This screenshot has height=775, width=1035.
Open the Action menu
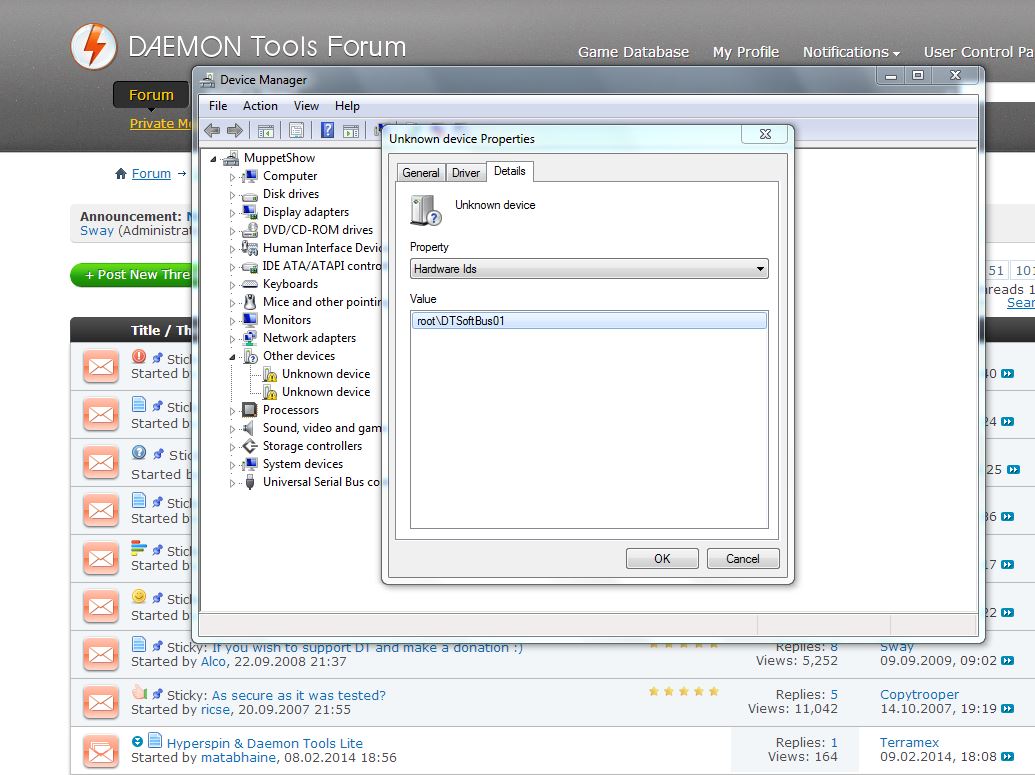260,106
